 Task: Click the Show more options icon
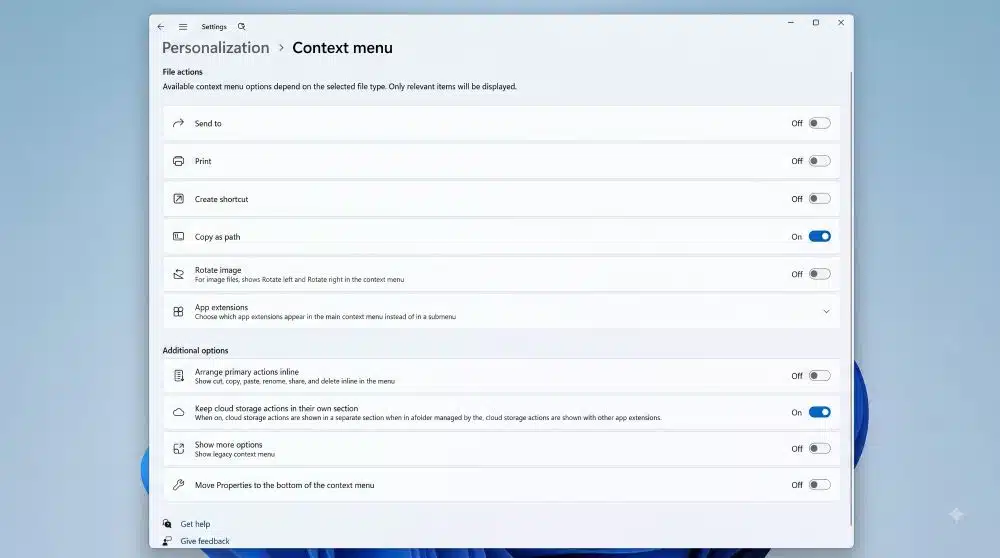click(179, 449)
